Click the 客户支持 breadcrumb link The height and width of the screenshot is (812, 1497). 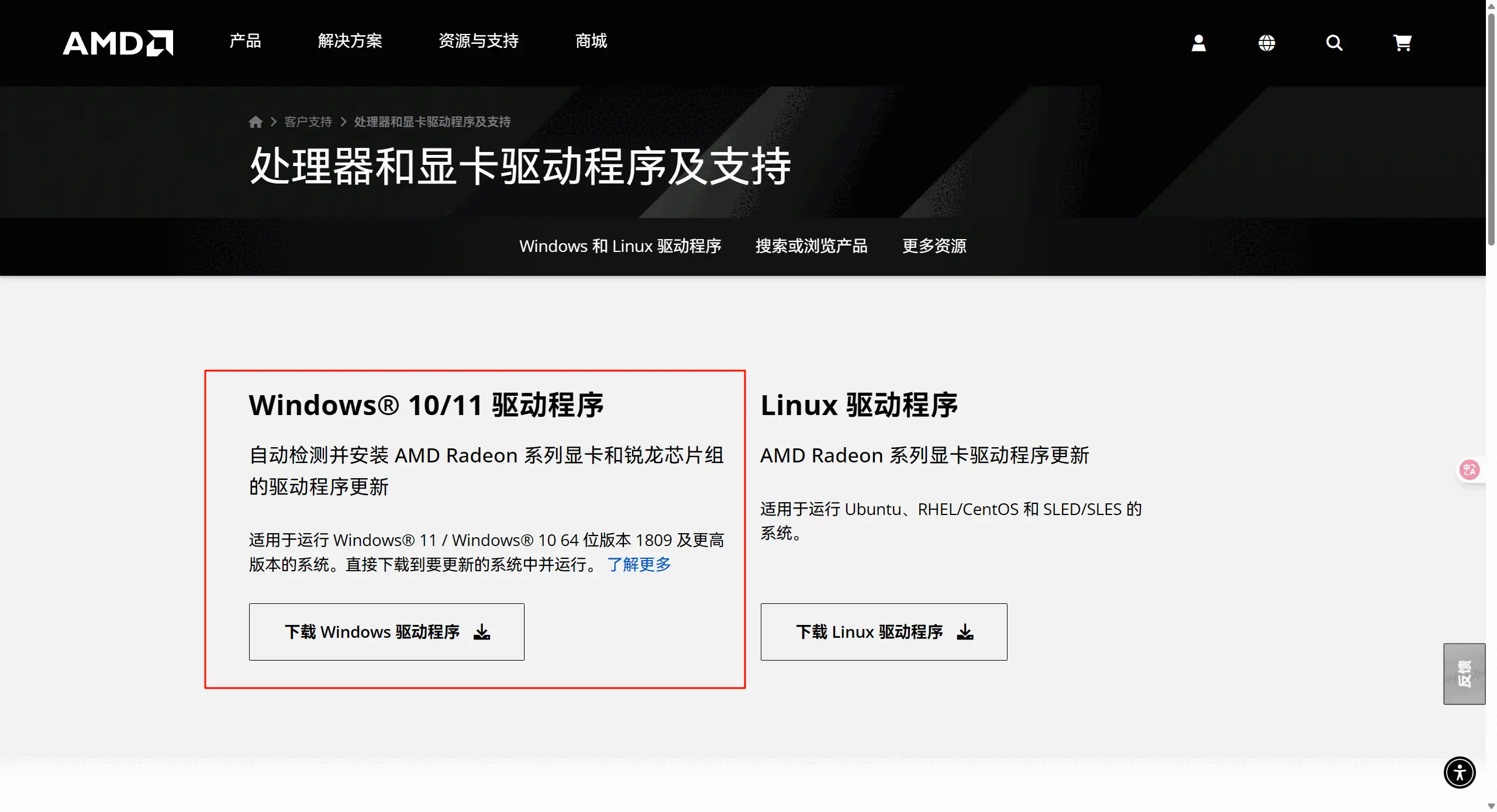coord(308,122)
